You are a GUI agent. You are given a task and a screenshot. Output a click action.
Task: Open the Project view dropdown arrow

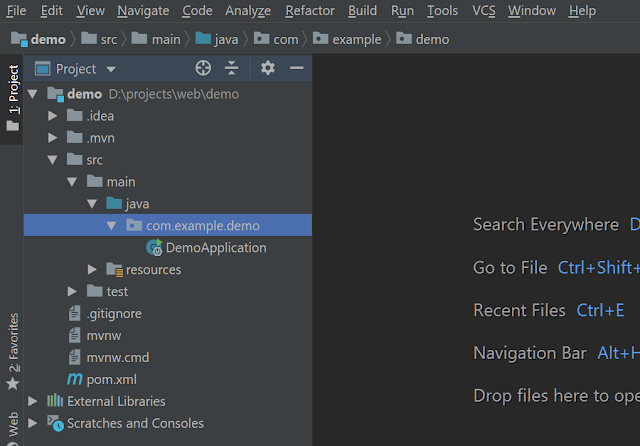(x=111, y=69)
